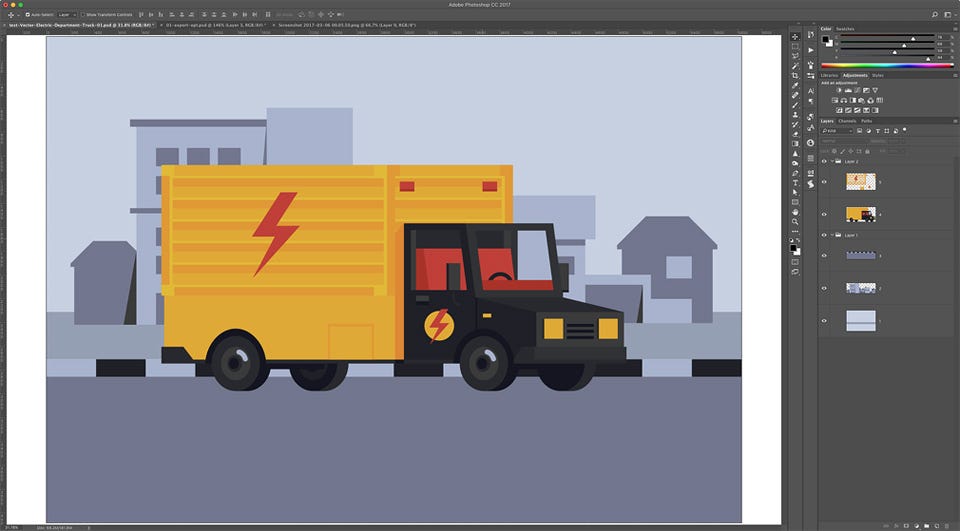Enable Show Transform Controls checkbox
This screenshot has height=531, width=960.
point(83,14)
